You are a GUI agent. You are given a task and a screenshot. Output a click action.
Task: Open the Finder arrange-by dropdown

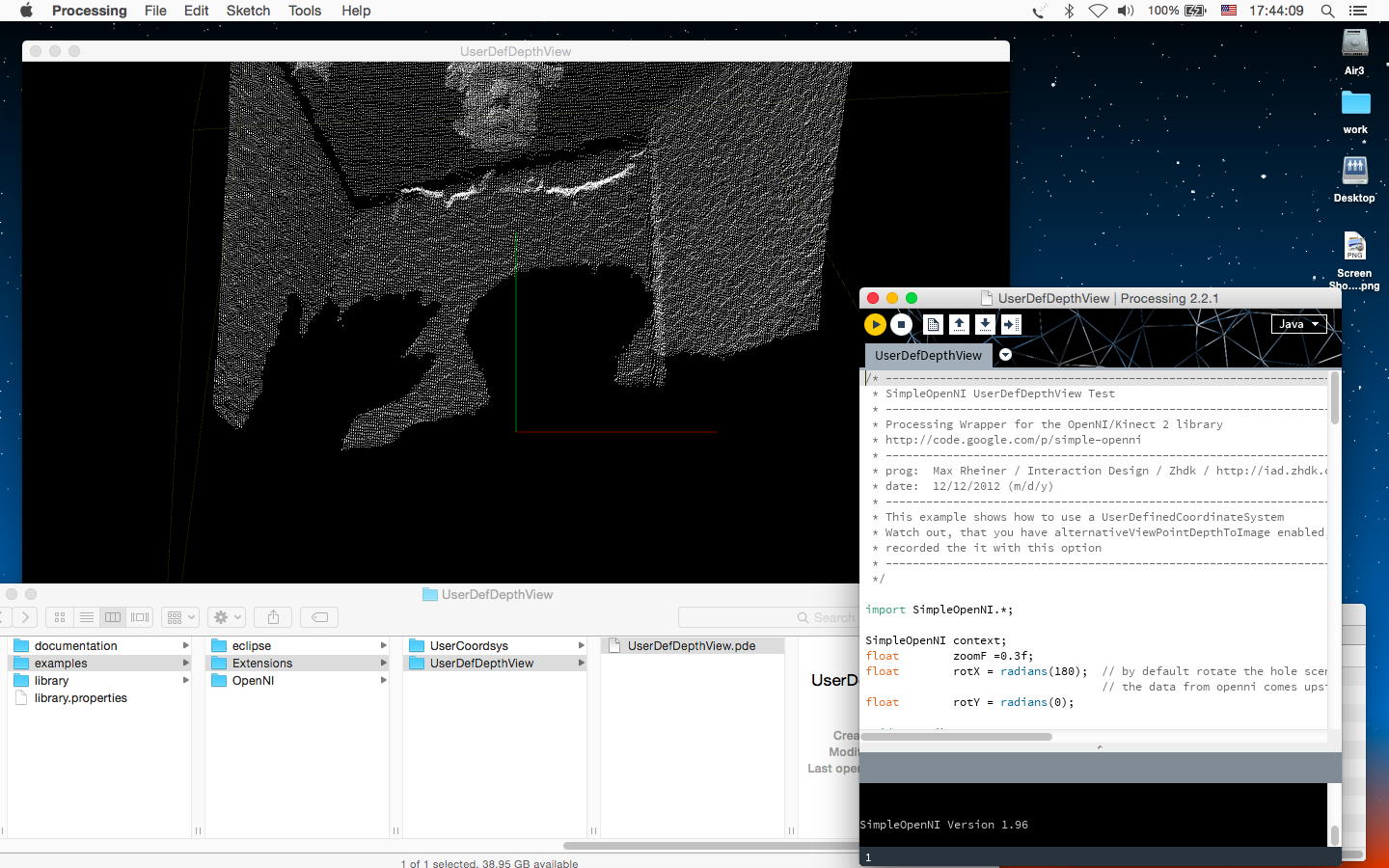[180, 617]
